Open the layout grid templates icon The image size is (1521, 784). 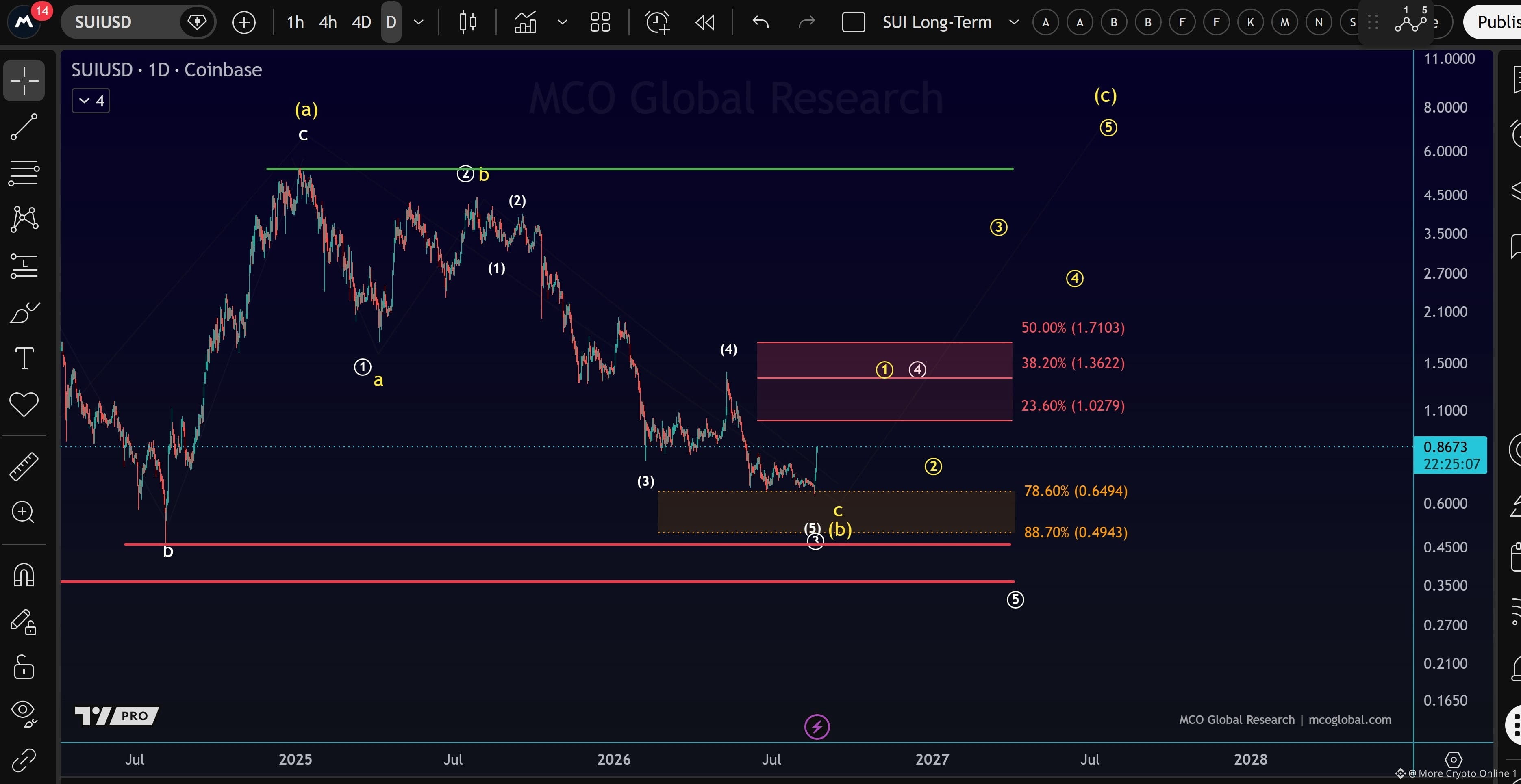(x=600, y=22)
